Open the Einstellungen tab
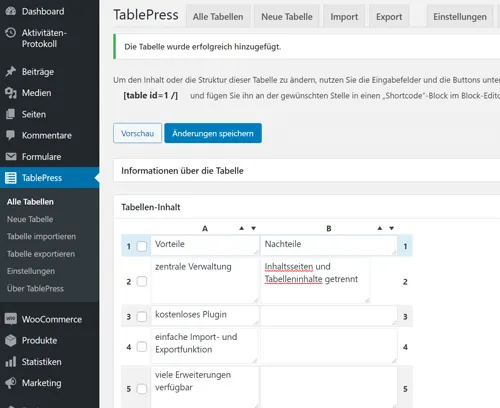Screen dimensions: 500x408 coord(460,16)
